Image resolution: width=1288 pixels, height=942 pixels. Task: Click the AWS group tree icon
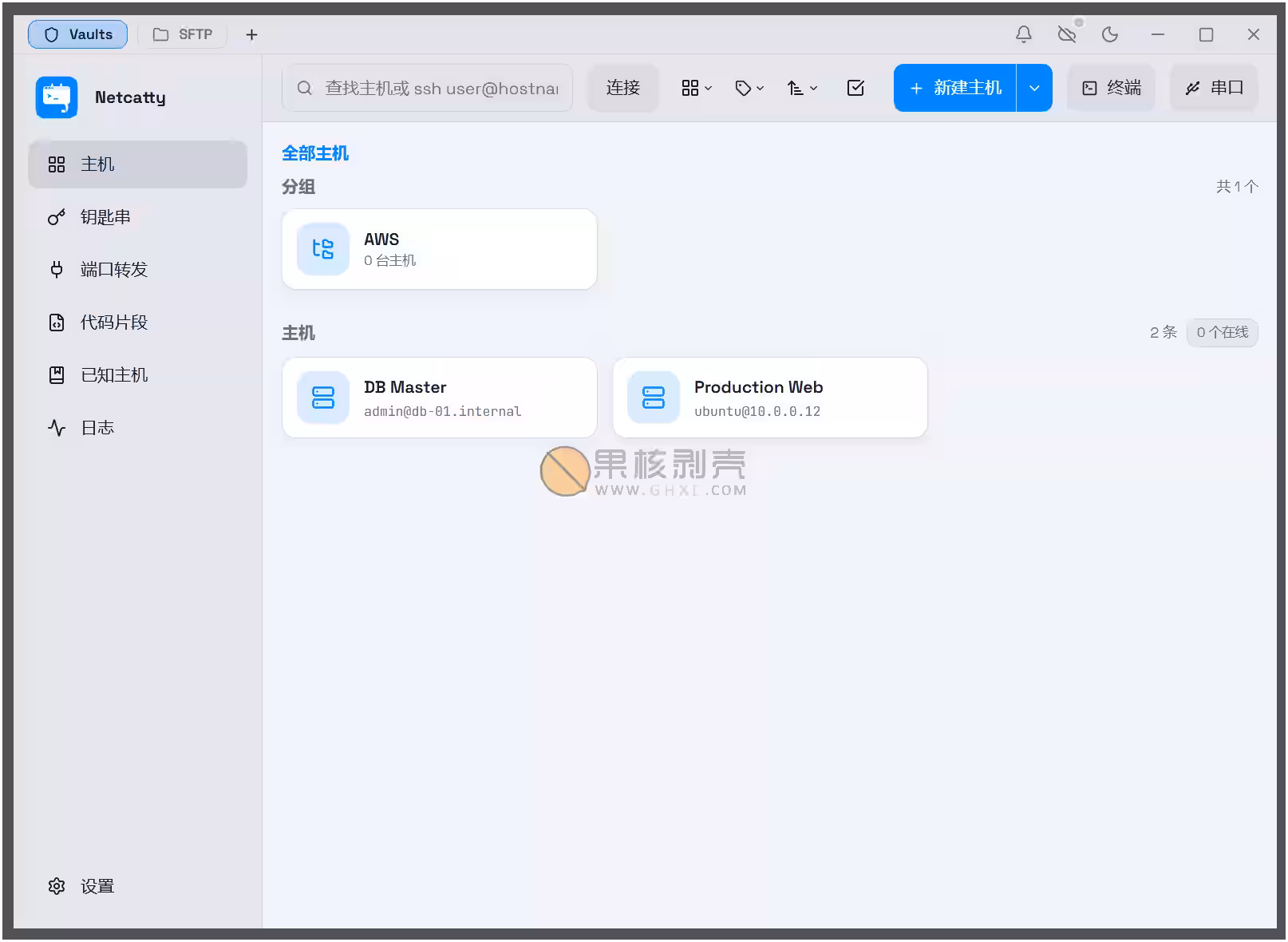tap(323, 249)
